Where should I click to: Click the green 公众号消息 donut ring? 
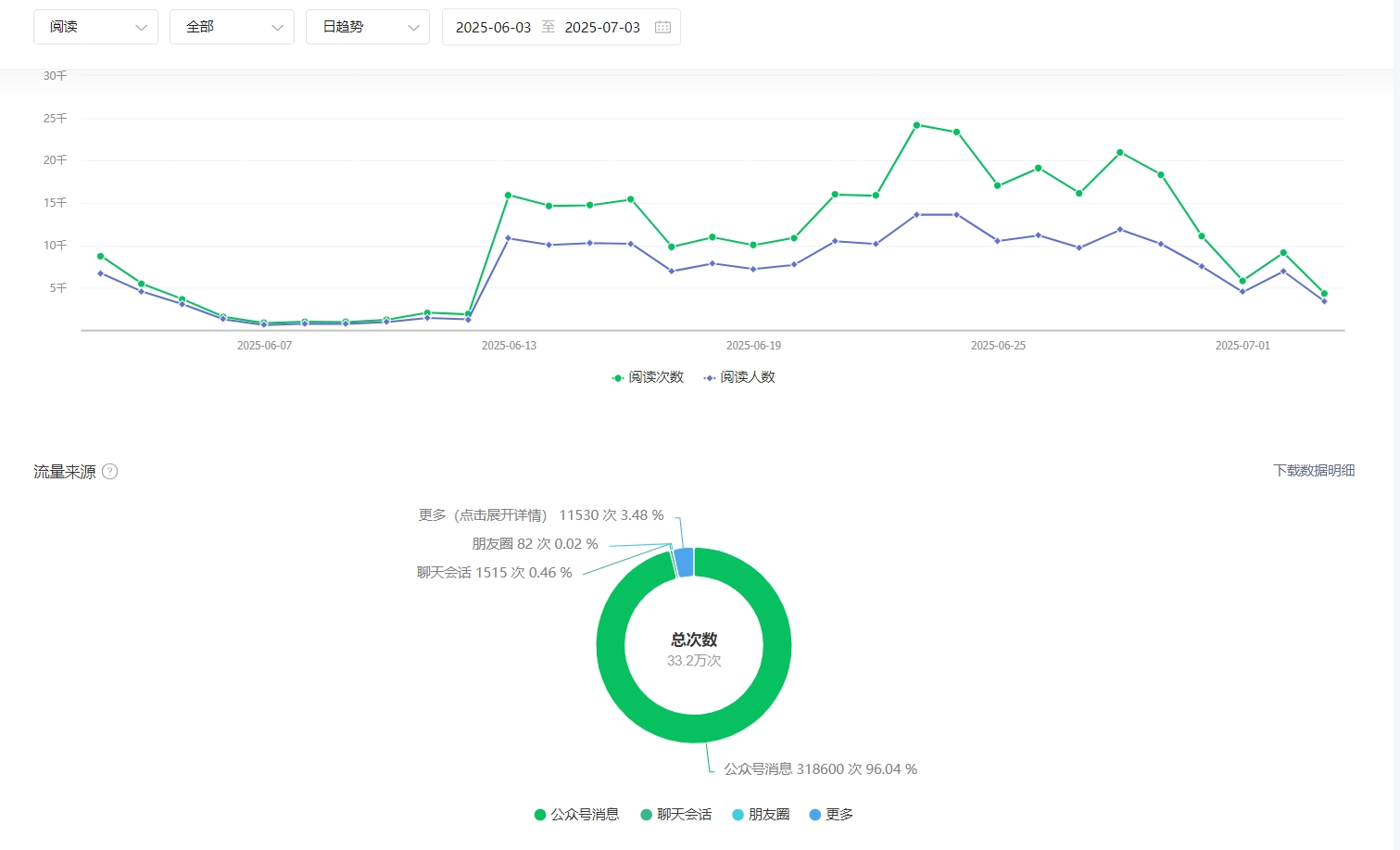[694, 729]
